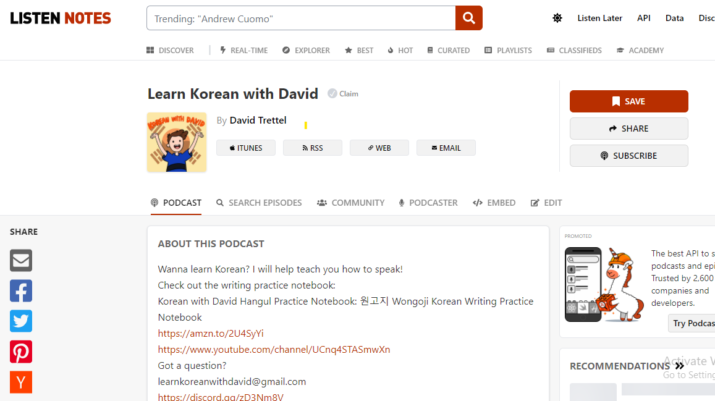Share via email envelope icon
This screenshot has height=401, width=715.
21,260
